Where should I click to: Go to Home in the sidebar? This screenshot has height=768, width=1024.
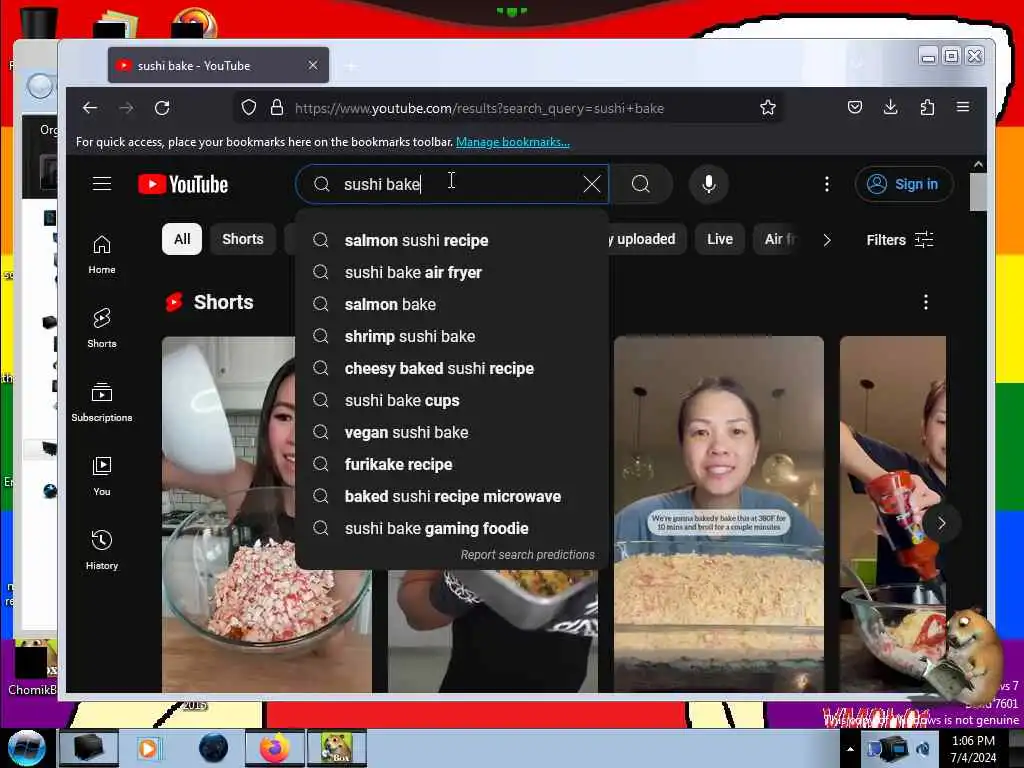tap(102, 254)
